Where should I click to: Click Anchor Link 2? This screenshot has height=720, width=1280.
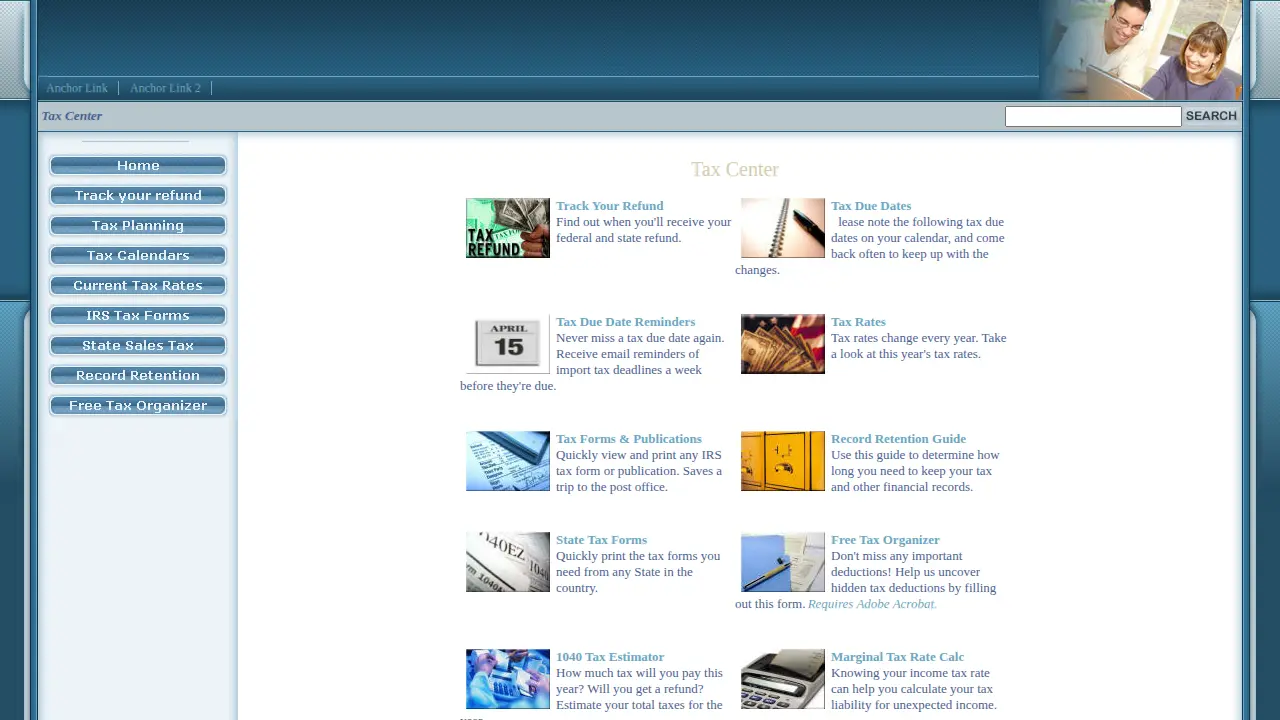(x=165, y=88)
